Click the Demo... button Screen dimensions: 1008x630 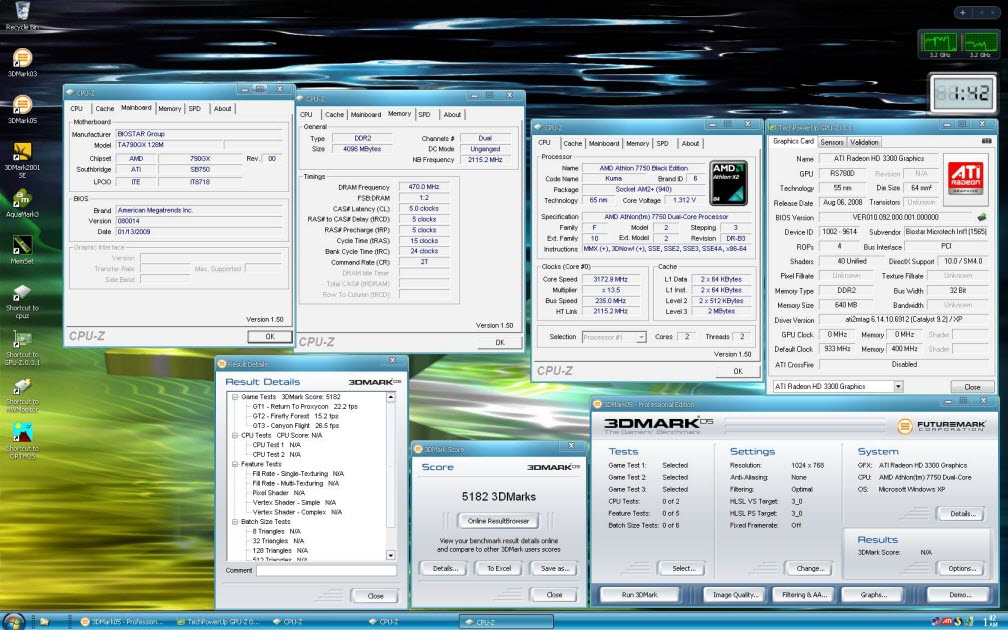coord(960,595)
